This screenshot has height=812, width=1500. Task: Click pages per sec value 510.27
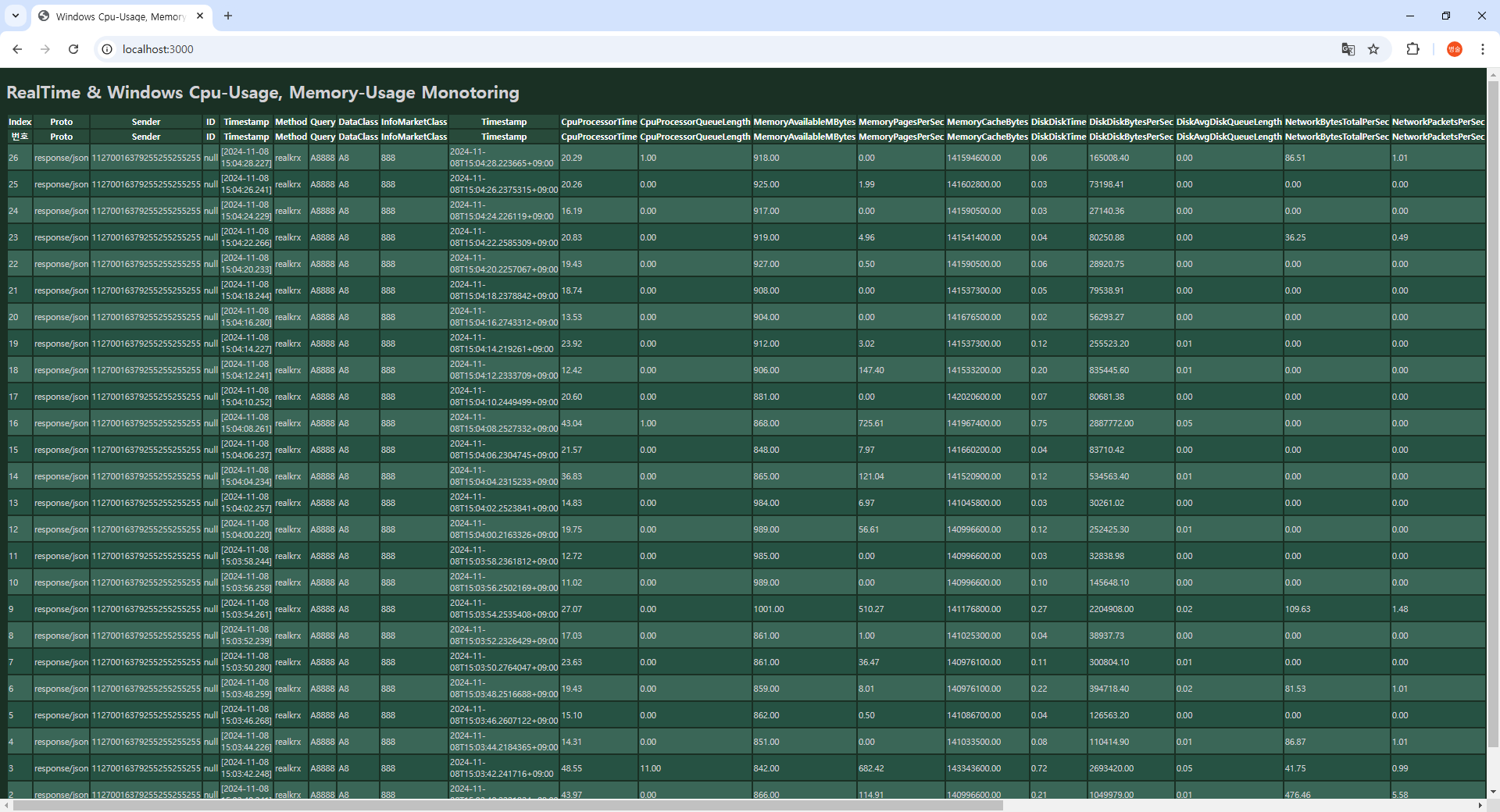[871, 609]
